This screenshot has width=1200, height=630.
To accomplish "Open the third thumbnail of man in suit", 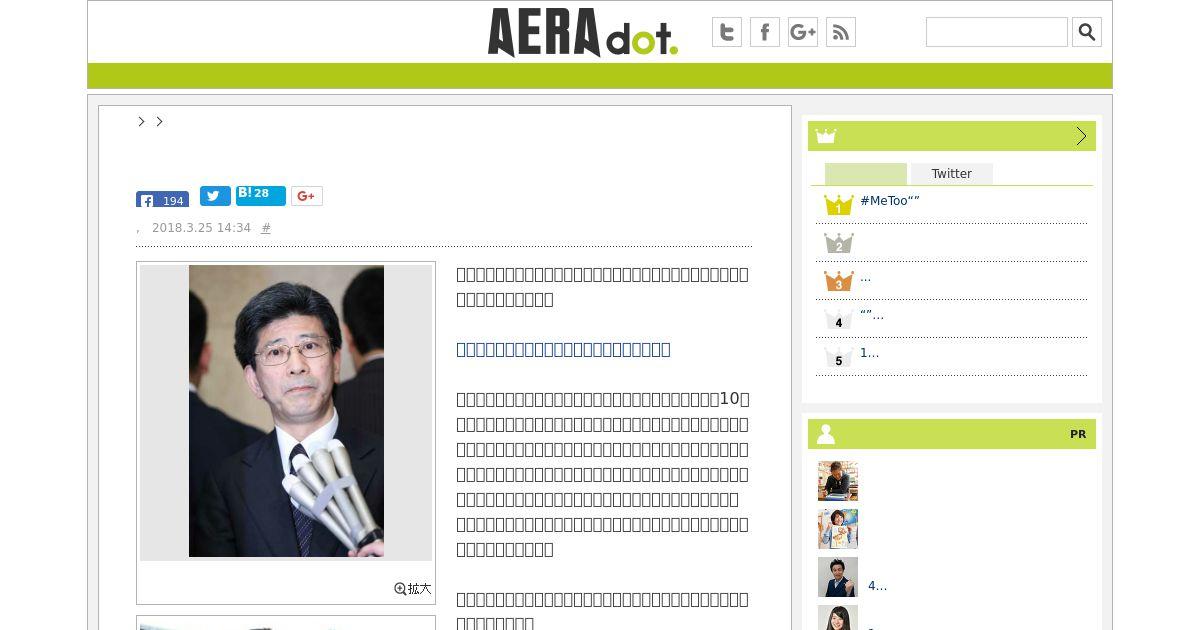I will tap(838, 577).
